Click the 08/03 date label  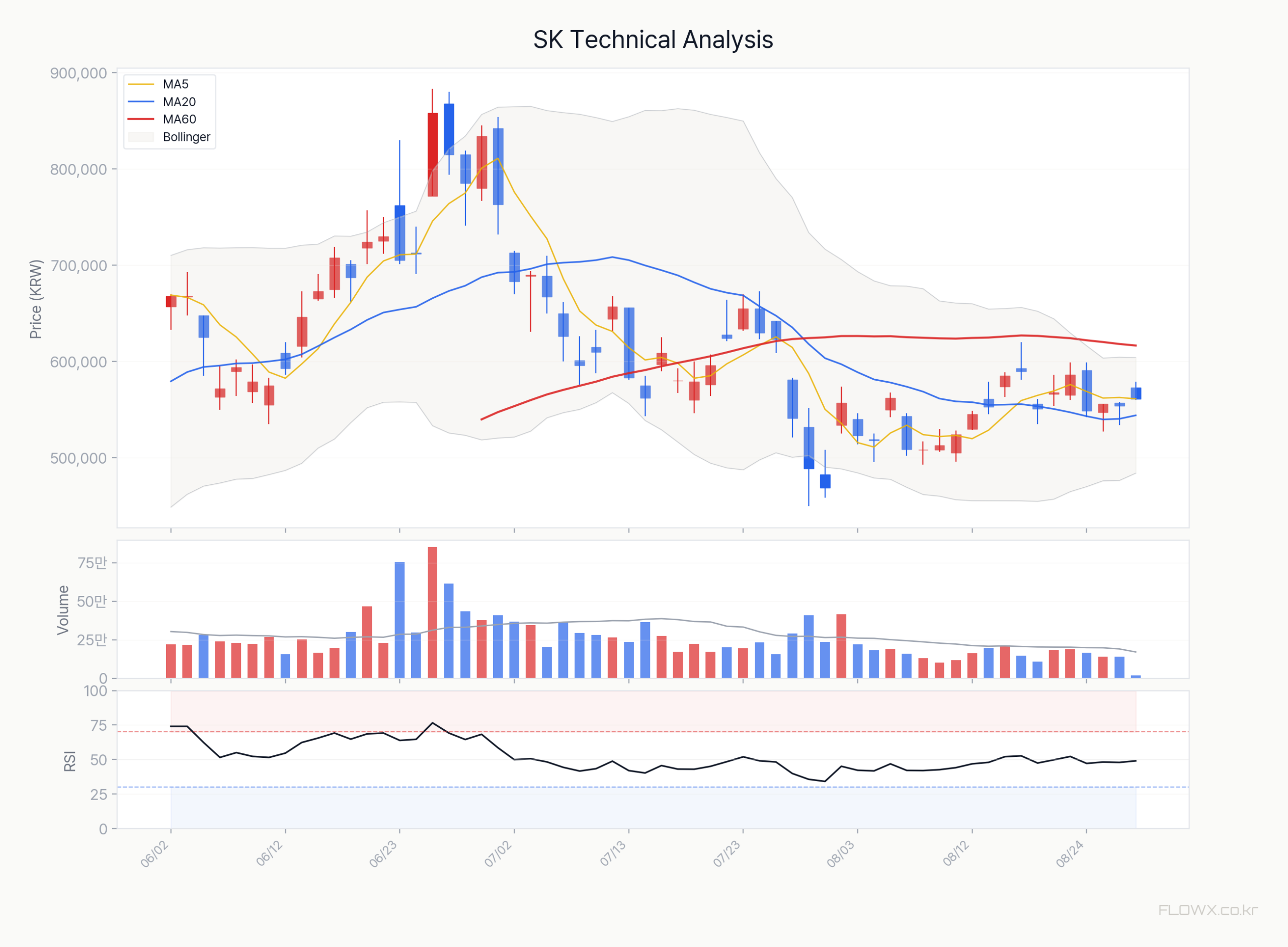842,854
